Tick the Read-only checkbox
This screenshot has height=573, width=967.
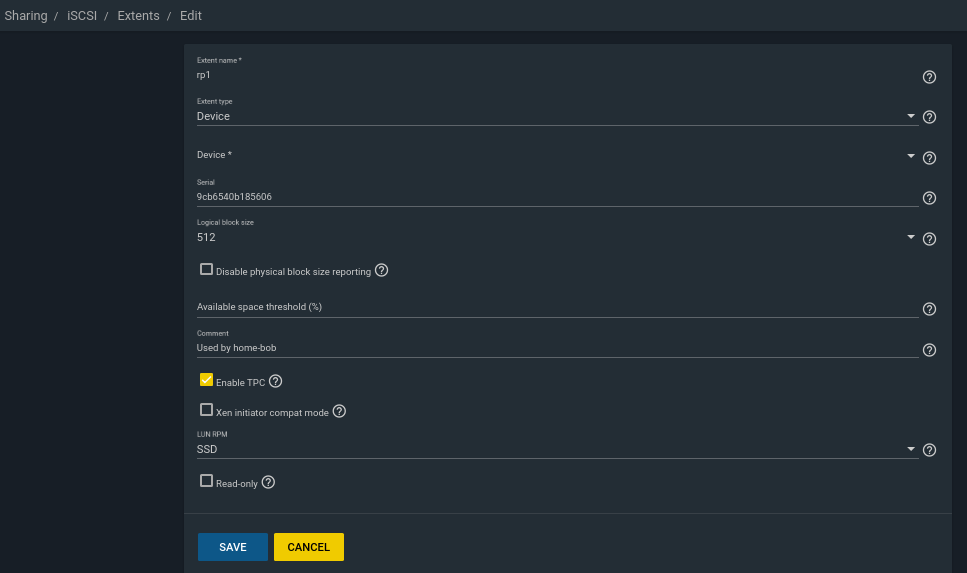coord(206,481)
